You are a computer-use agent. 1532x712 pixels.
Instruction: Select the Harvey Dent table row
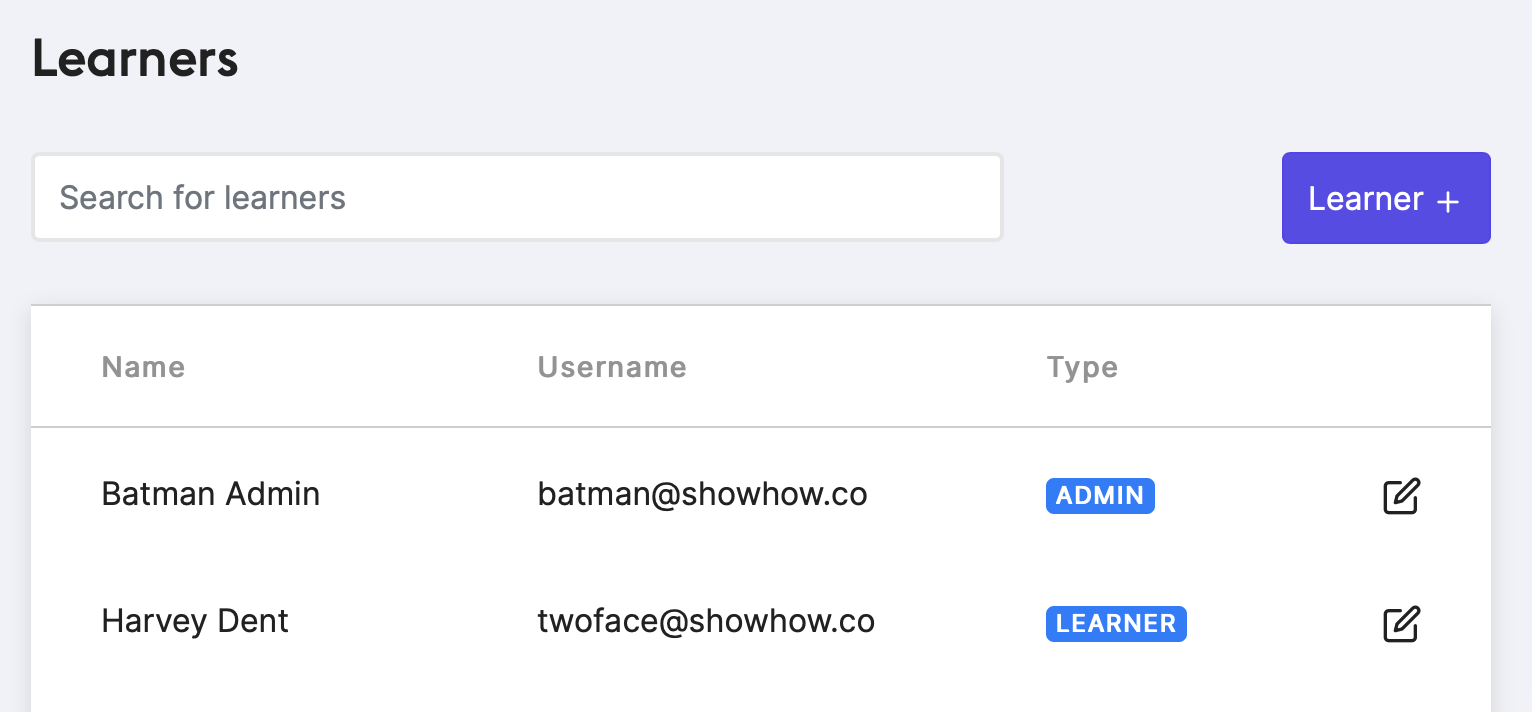(x=761, y=622)
